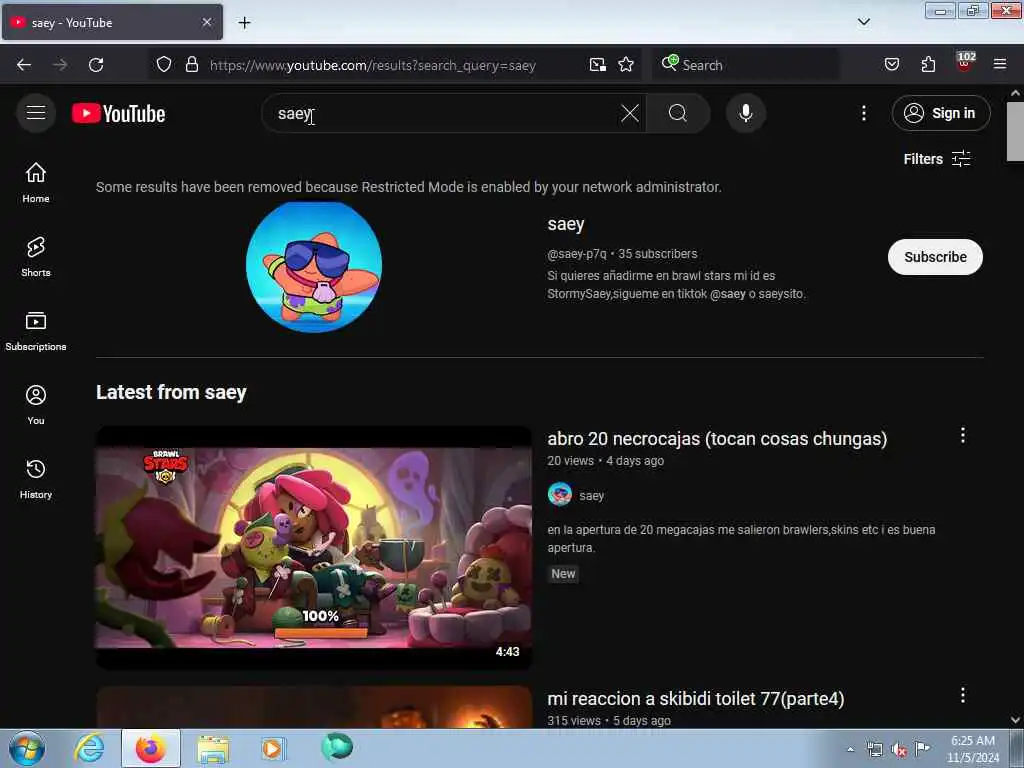1024x768 pixels.
Task: Open options menu for skibidi toilet video
Action: point(963,695)
